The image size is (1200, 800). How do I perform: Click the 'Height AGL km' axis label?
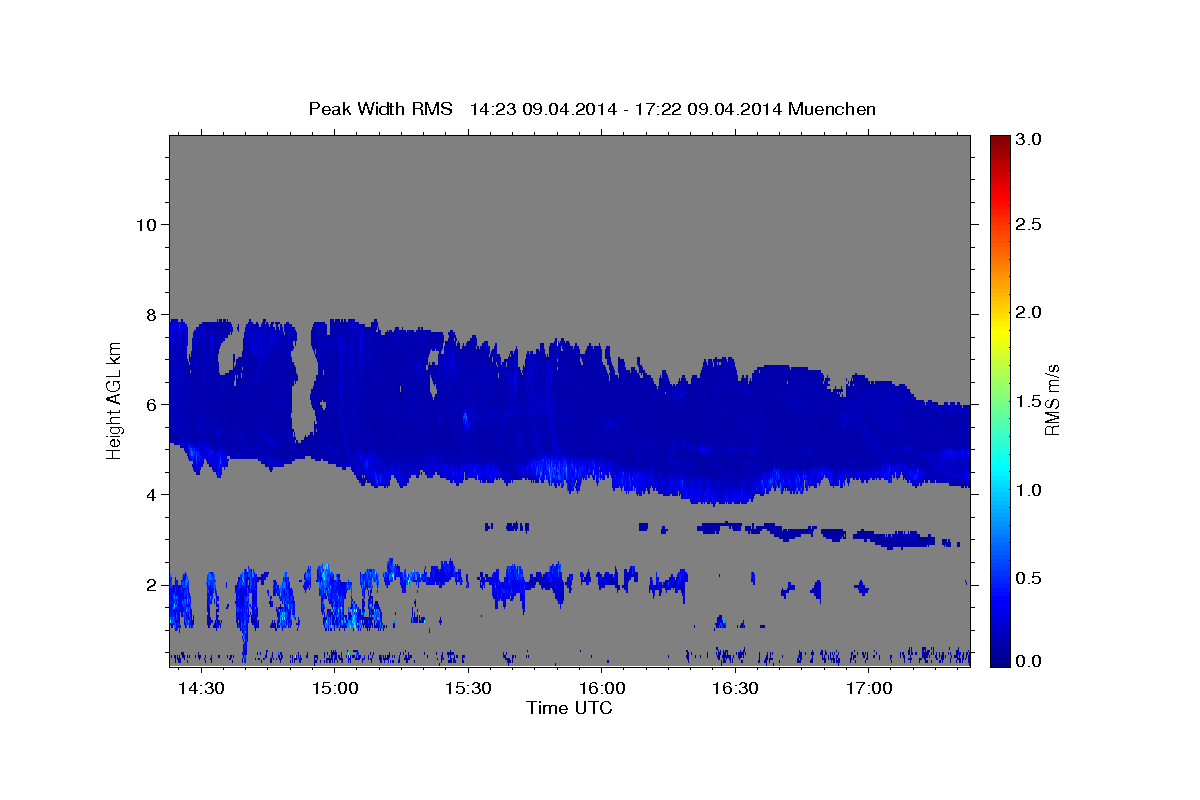pos(114,399)
